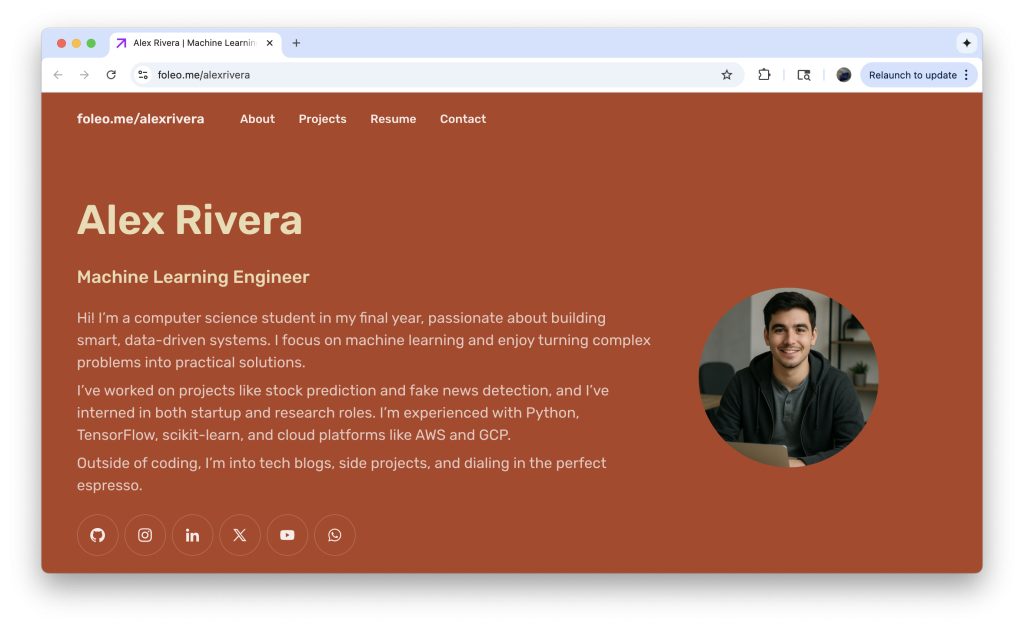Open the YouTube channel icon
The image size is (1024, 628).
point(287,535)
